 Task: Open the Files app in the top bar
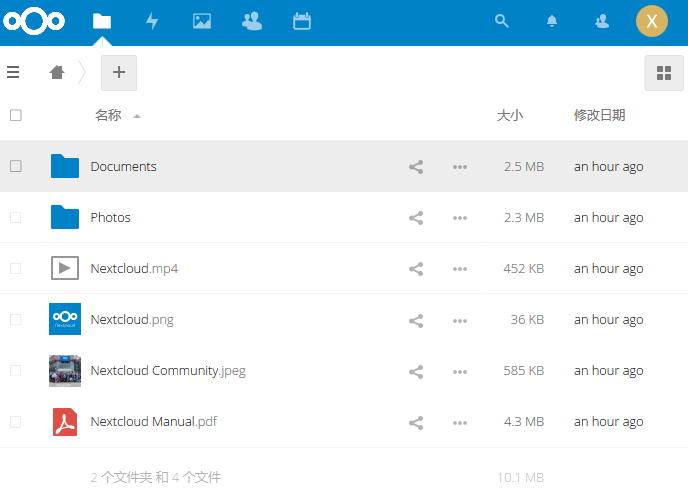coord(102,21)
